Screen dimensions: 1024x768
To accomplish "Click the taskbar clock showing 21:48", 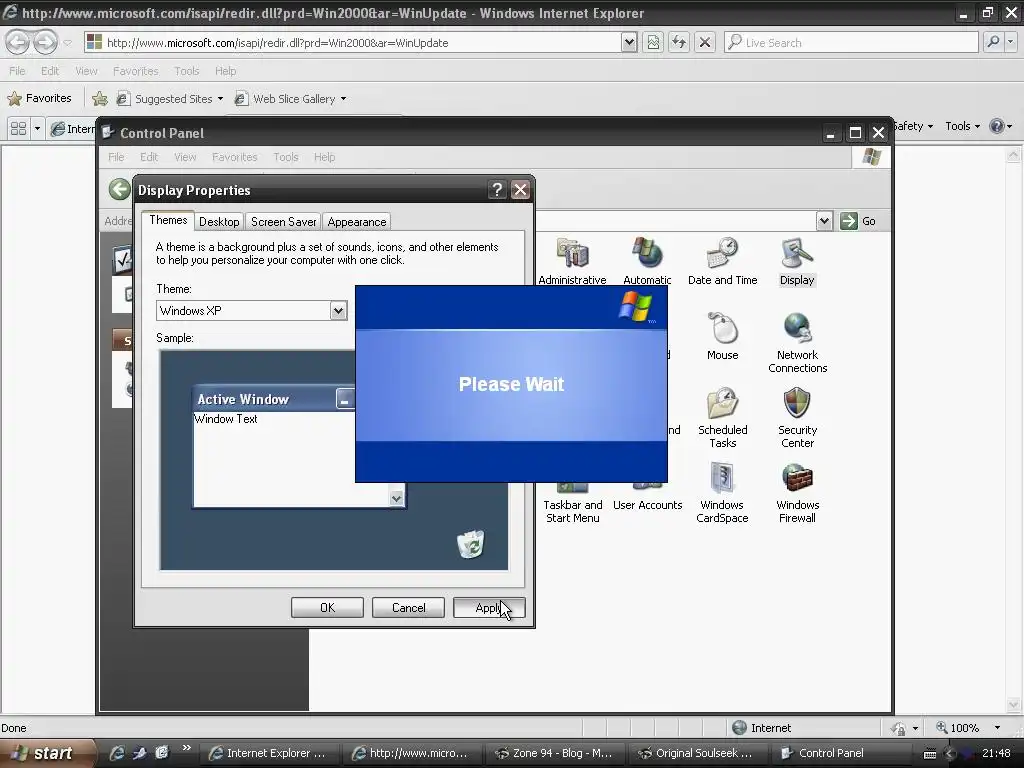I will [x=996, y=753].
